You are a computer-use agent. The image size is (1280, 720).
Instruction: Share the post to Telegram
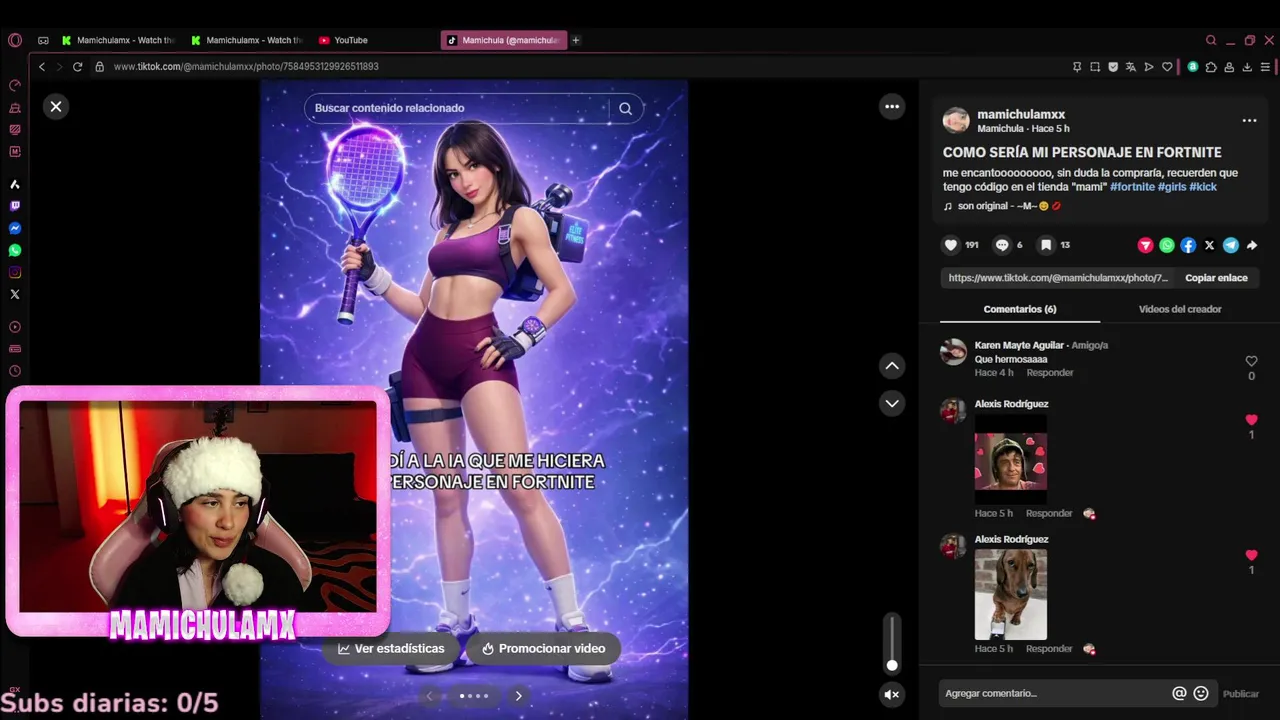coord(1231,245)
